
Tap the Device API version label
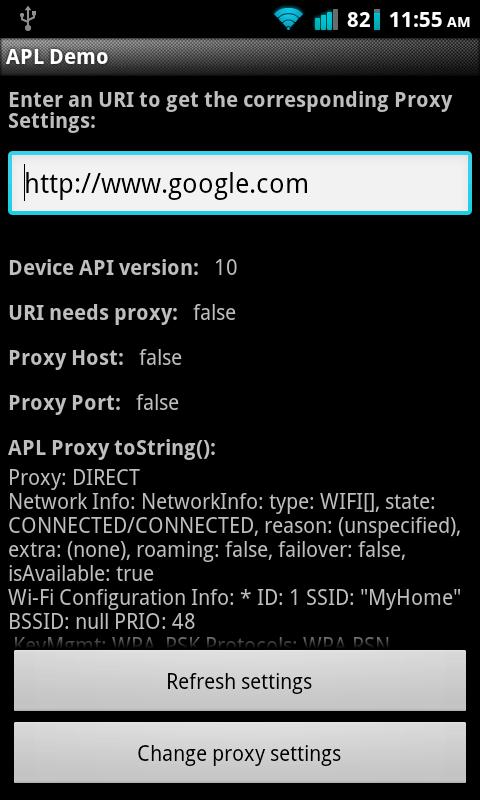point(104,268)
